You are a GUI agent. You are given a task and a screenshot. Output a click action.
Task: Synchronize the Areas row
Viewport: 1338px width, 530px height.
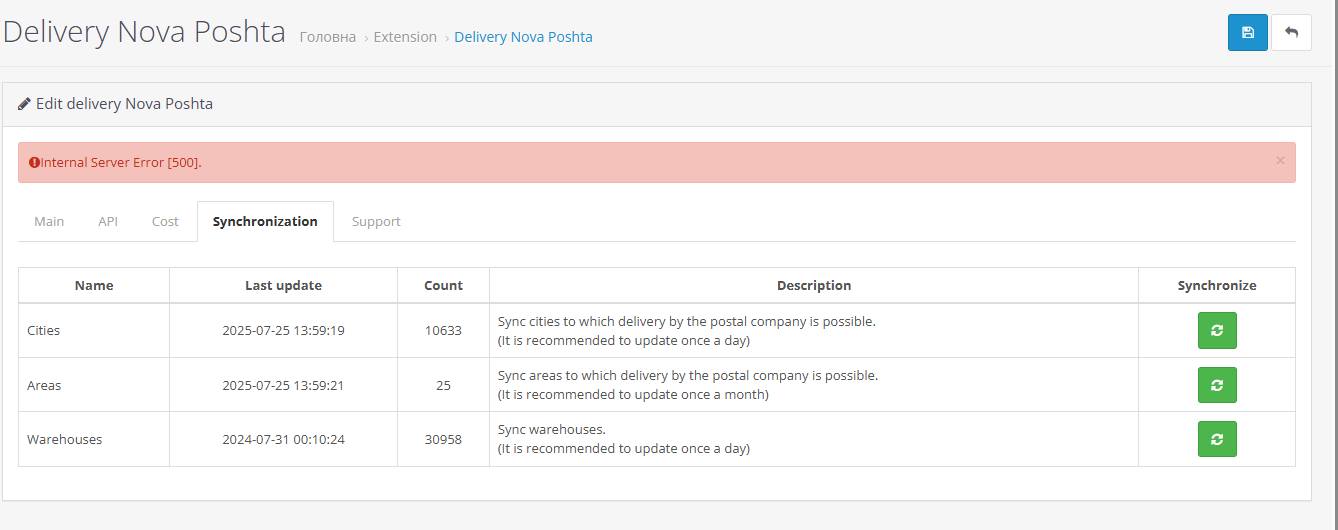click(x=1217, y=385)
